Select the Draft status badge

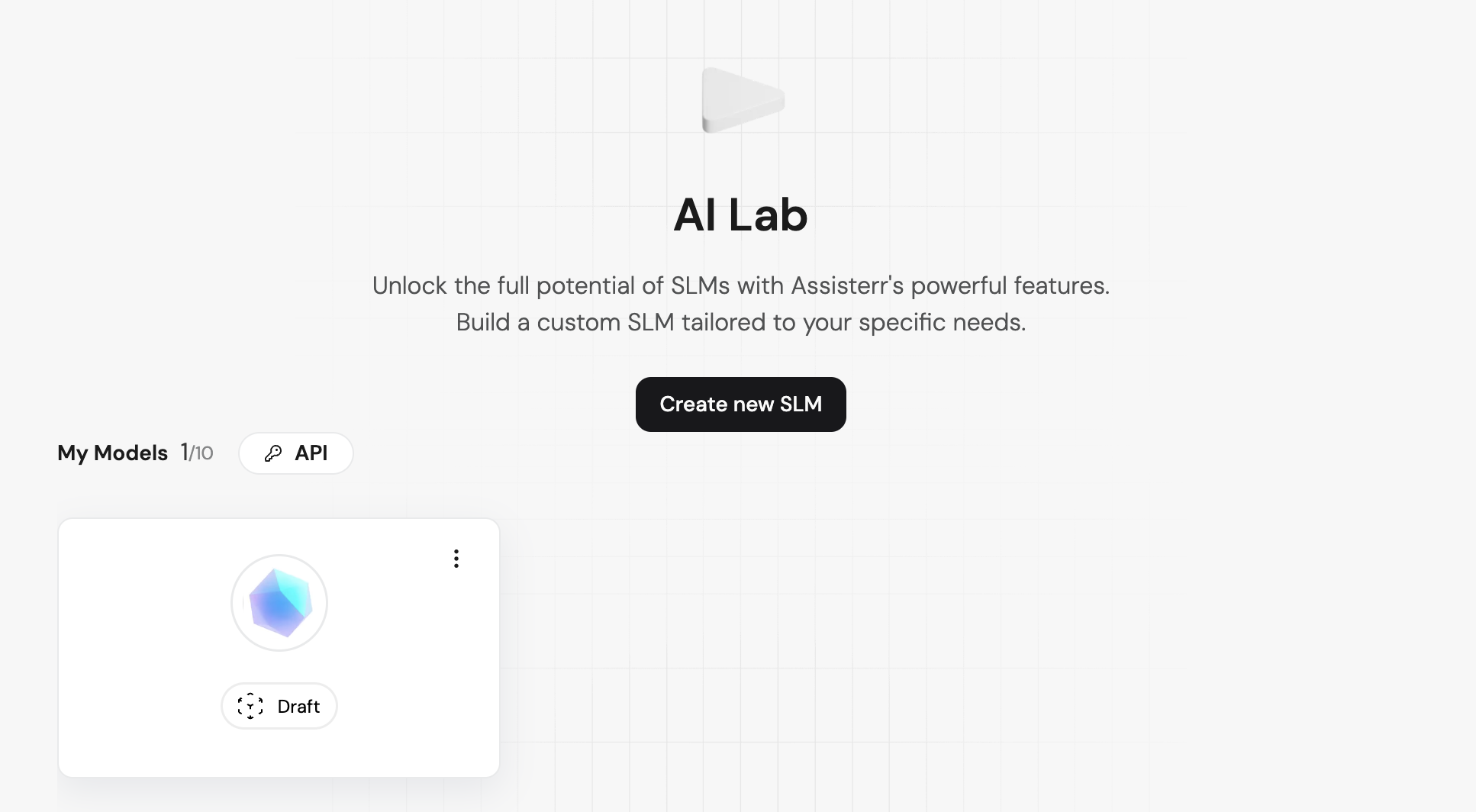tap(279, 706)
